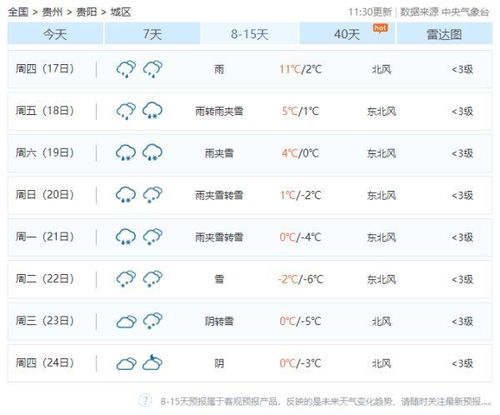
Task: Click the 5℃/1℃ temperature value
Action: [301, 111]
